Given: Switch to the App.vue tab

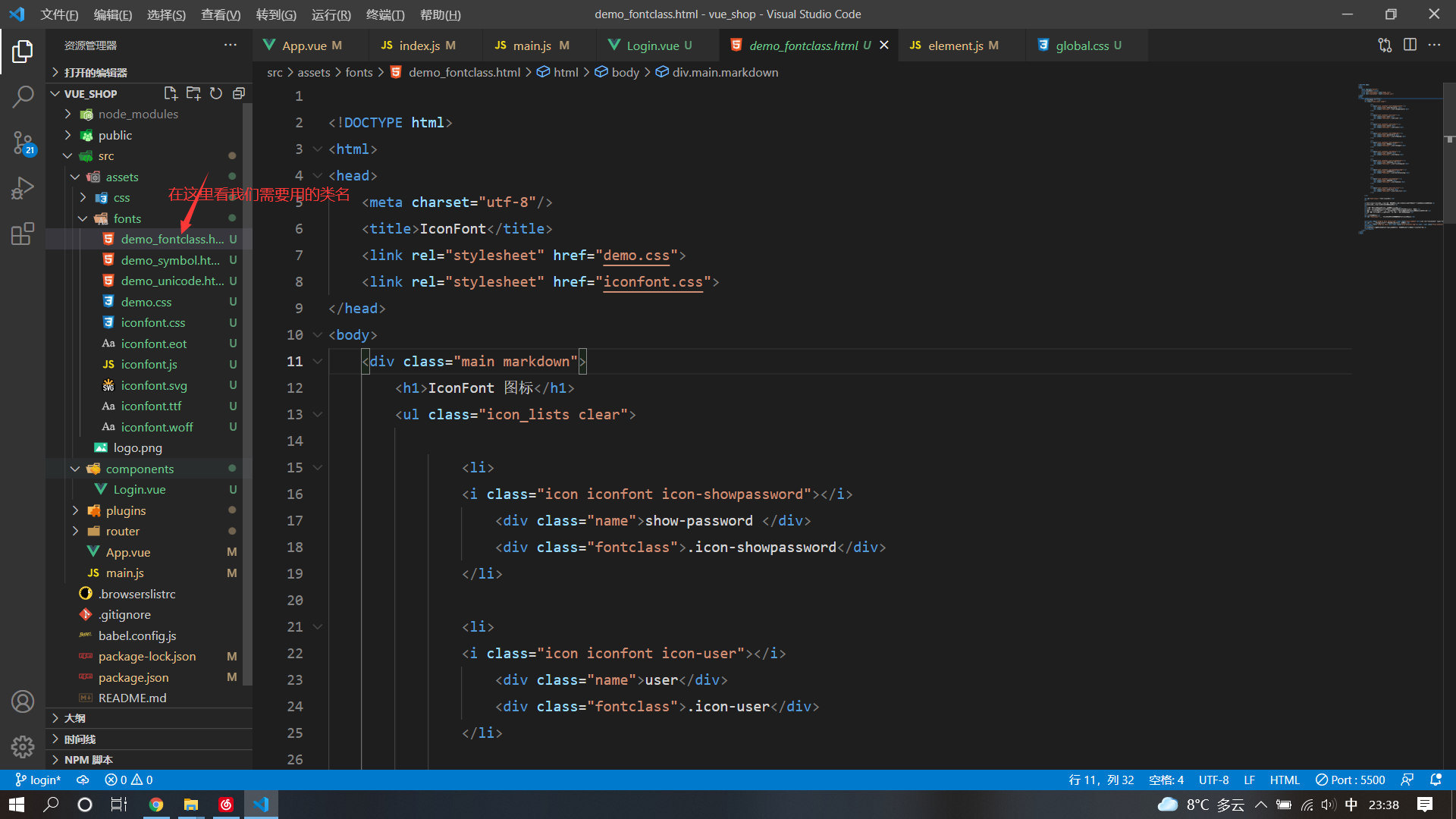Looking at the screenshot, I should pos(310,45).
